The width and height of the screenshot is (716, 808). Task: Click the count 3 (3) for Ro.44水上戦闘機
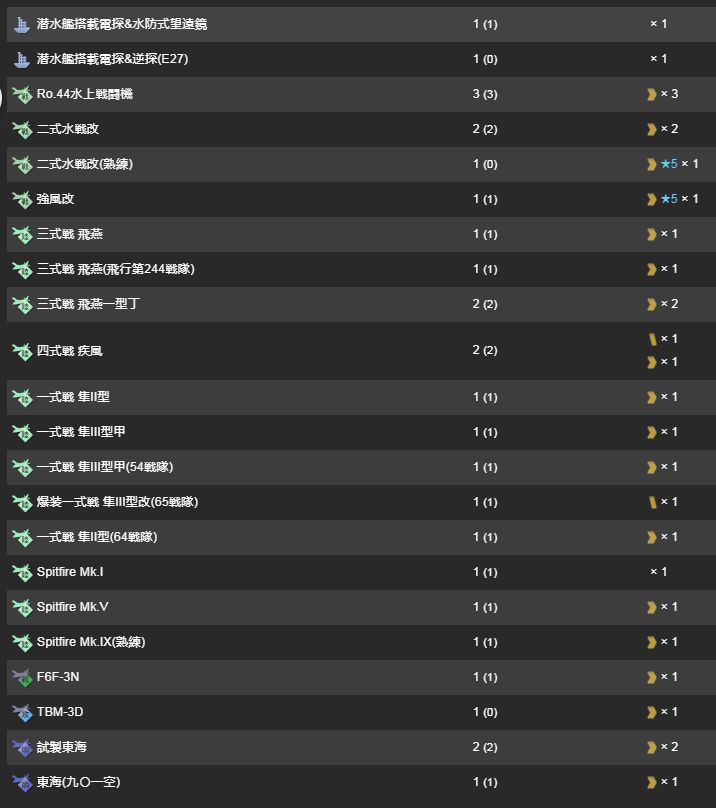(x=485, y=94)
